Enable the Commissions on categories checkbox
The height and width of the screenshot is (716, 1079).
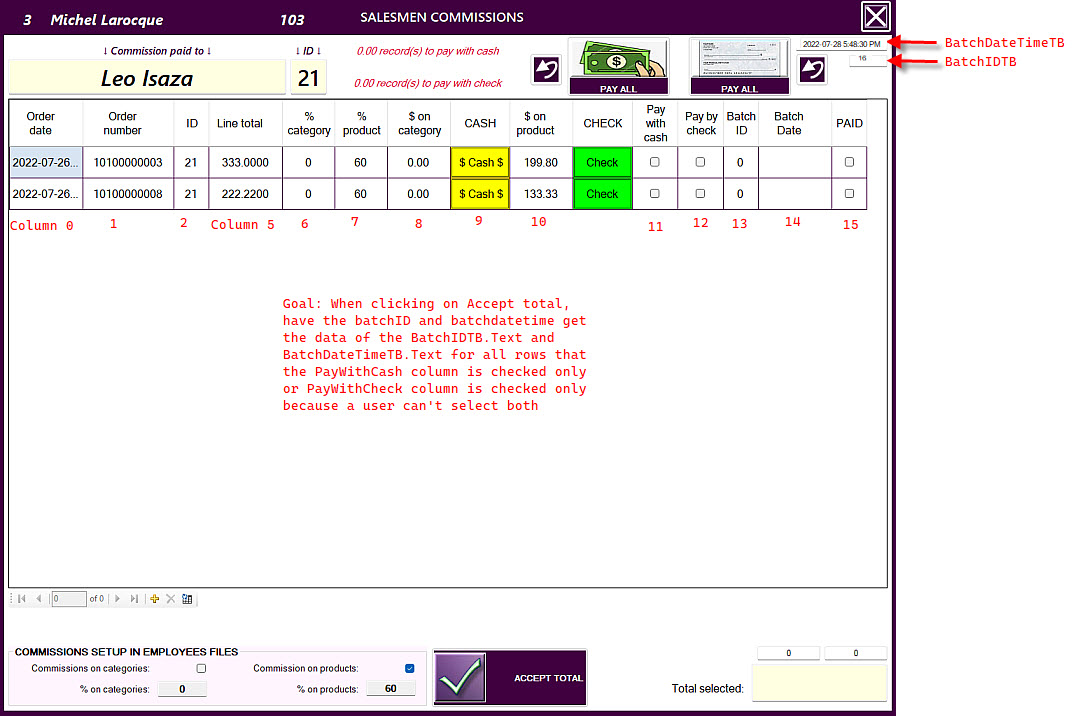[x=201, y=668]
